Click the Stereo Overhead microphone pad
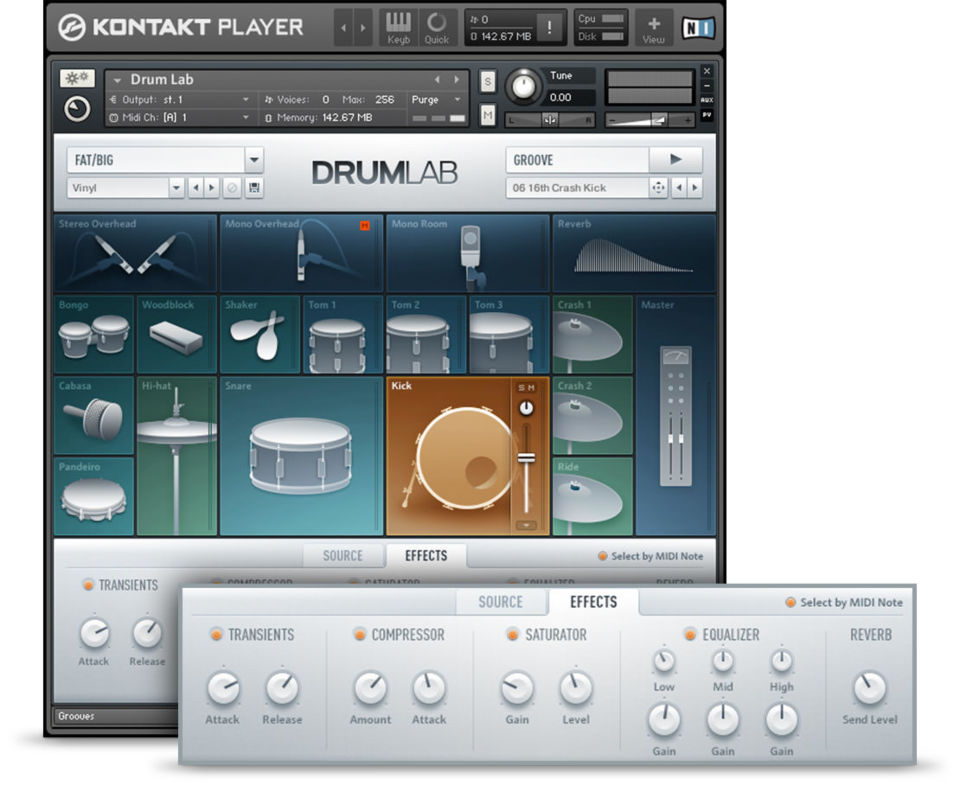The image size is (960, 785). tap(136, 253)
